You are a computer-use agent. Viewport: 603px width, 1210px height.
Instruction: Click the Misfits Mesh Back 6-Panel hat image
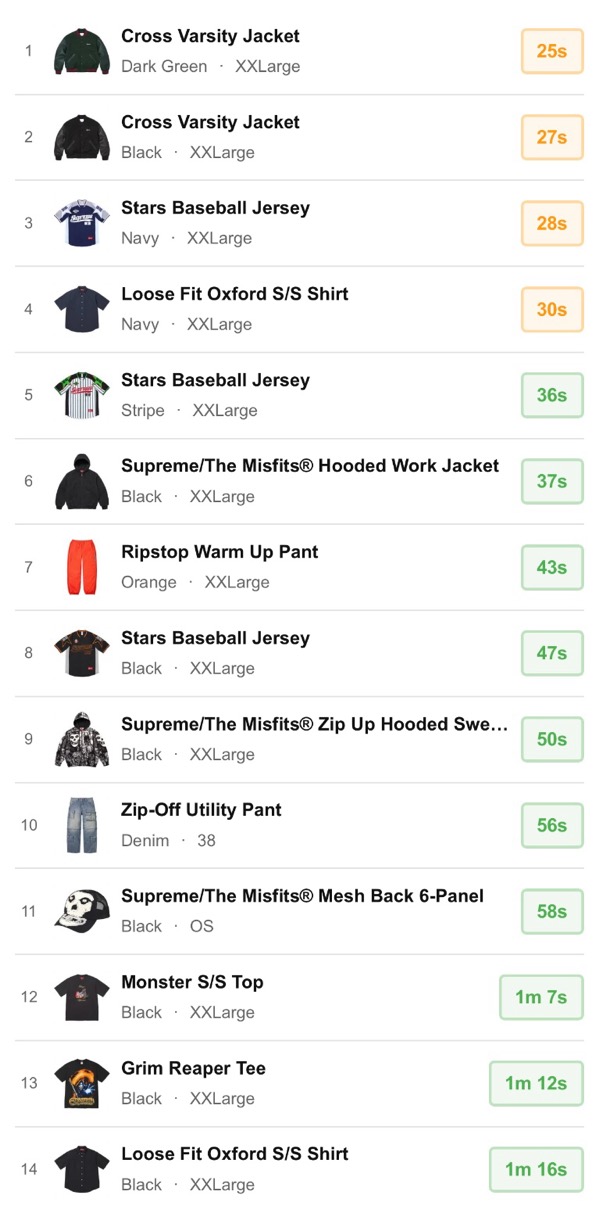[x=82, y=911]
